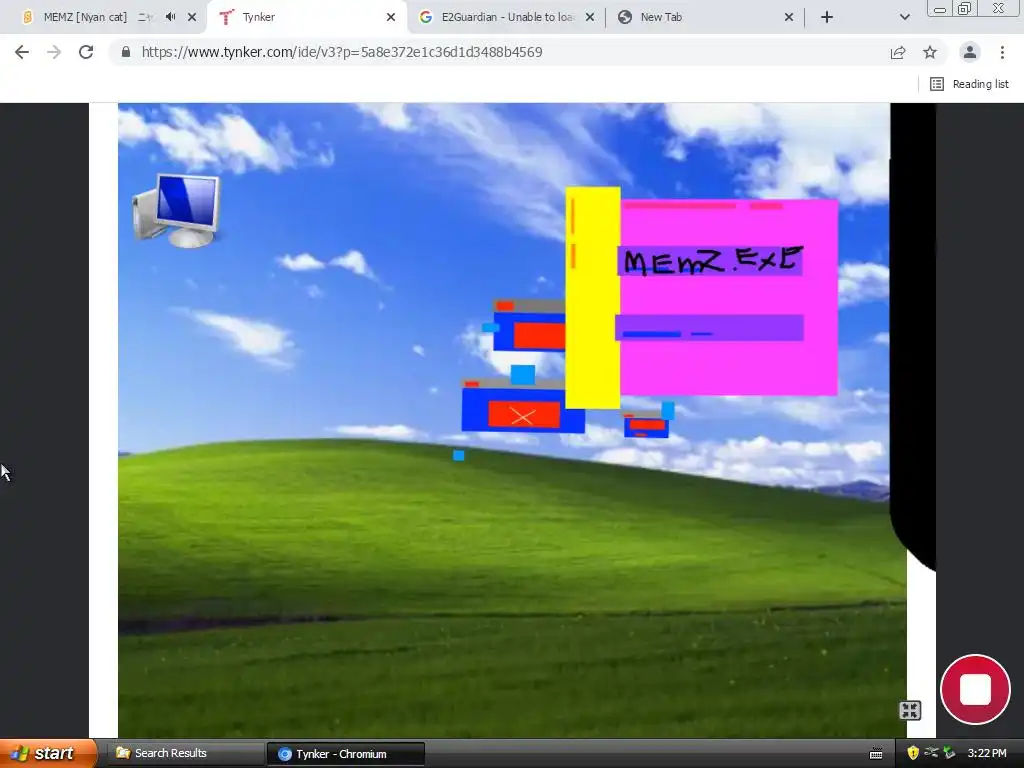Reload the Tynker page
Viewport: 1024px width, 768px height.
point(86,52)
